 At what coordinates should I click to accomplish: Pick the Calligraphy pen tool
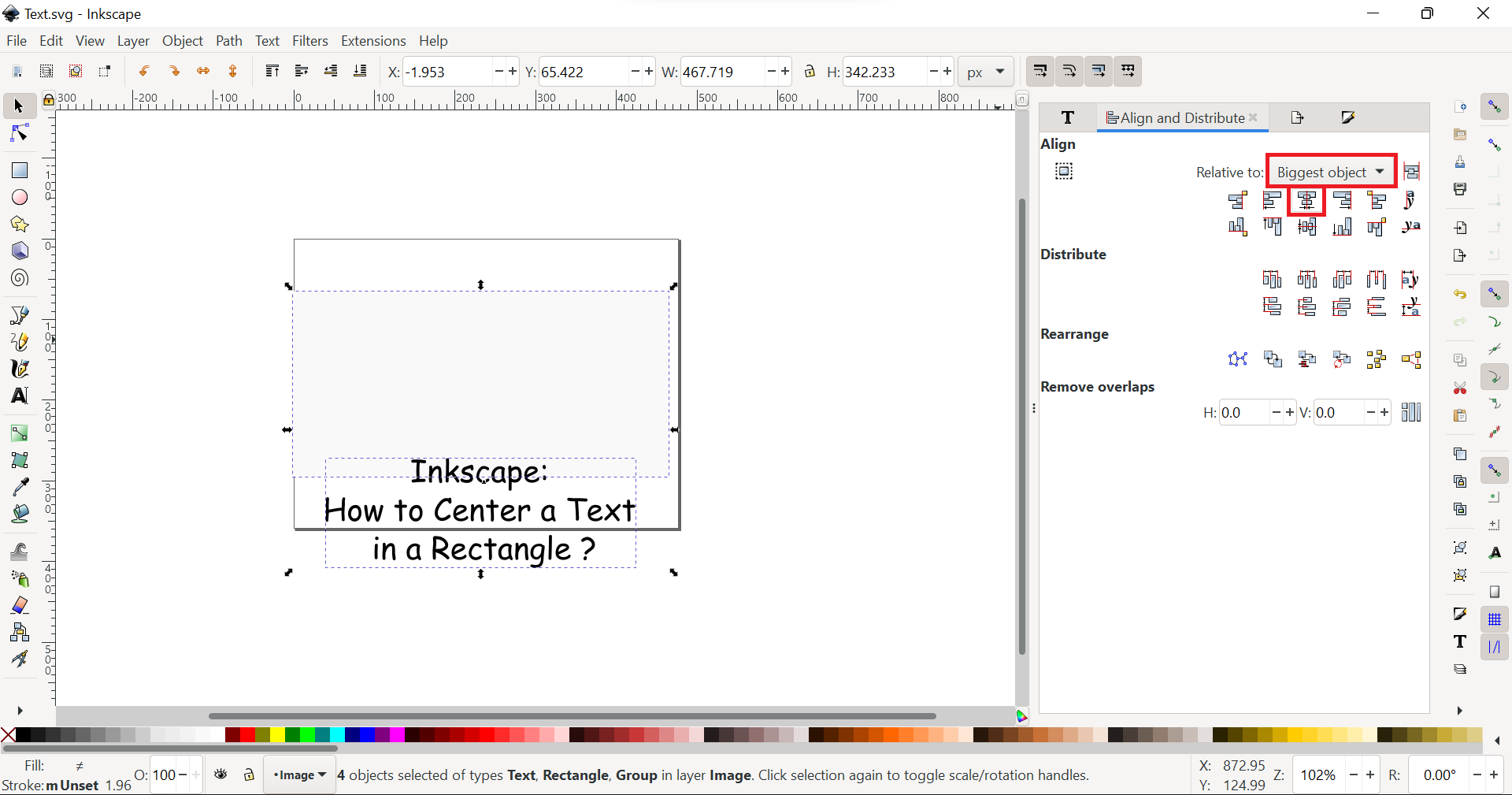(19, 369)
